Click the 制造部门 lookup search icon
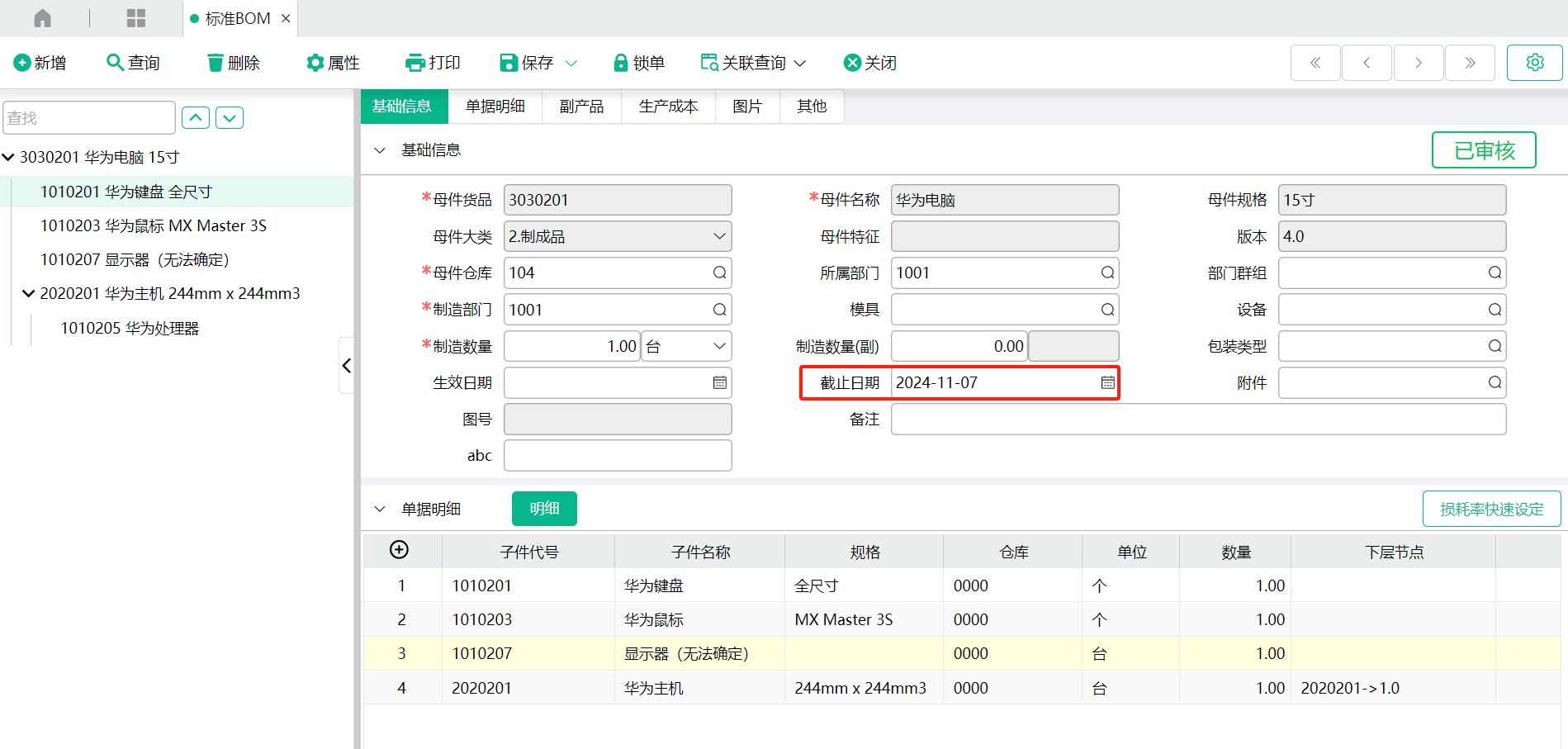The width and height of the screenshot is (1568, 749). (719, 310)
